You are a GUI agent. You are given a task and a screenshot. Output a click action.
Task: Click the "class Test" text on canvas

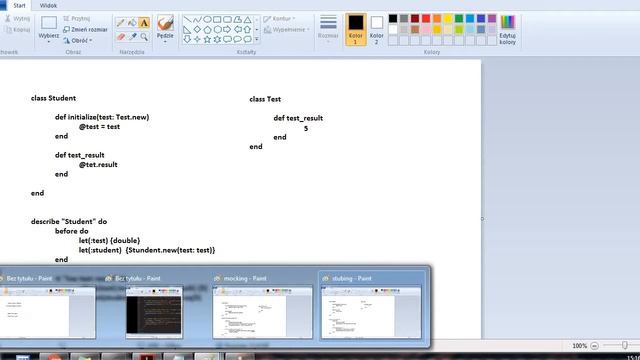[x=265, y=99]
